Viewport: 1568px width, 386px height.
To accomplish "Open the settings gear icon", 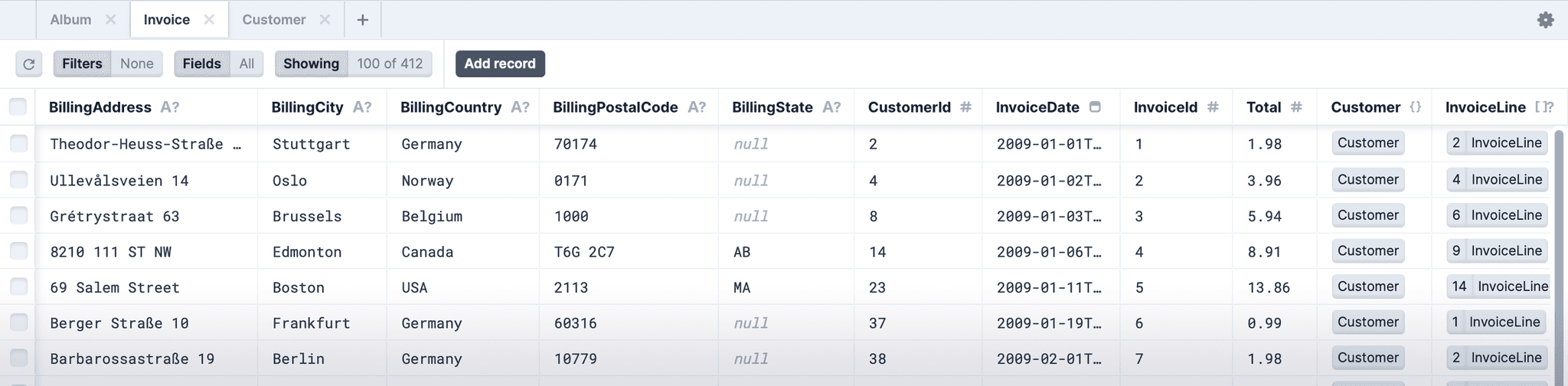I will [x=1545, y=20].
